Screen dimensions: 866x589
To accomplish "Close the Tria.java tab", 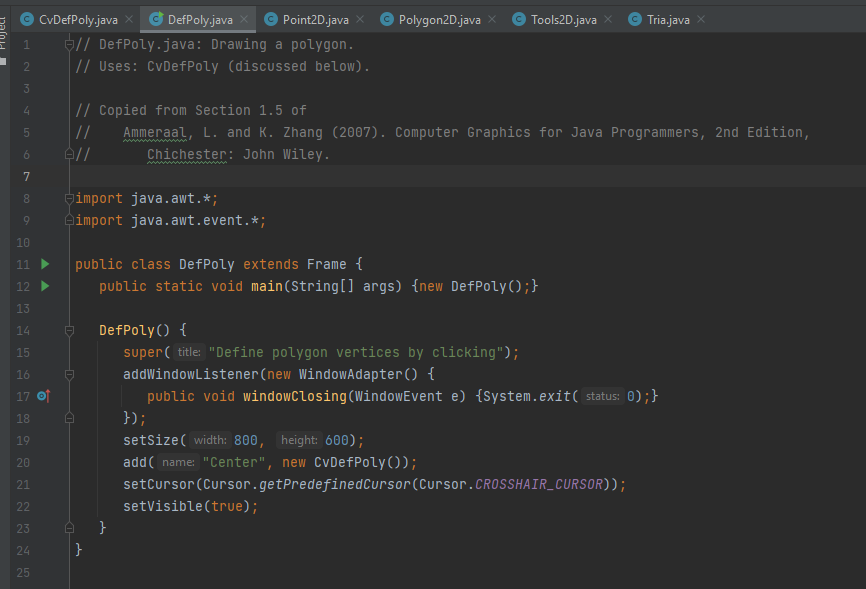I will pyautogui.click(x=701, y=19).
